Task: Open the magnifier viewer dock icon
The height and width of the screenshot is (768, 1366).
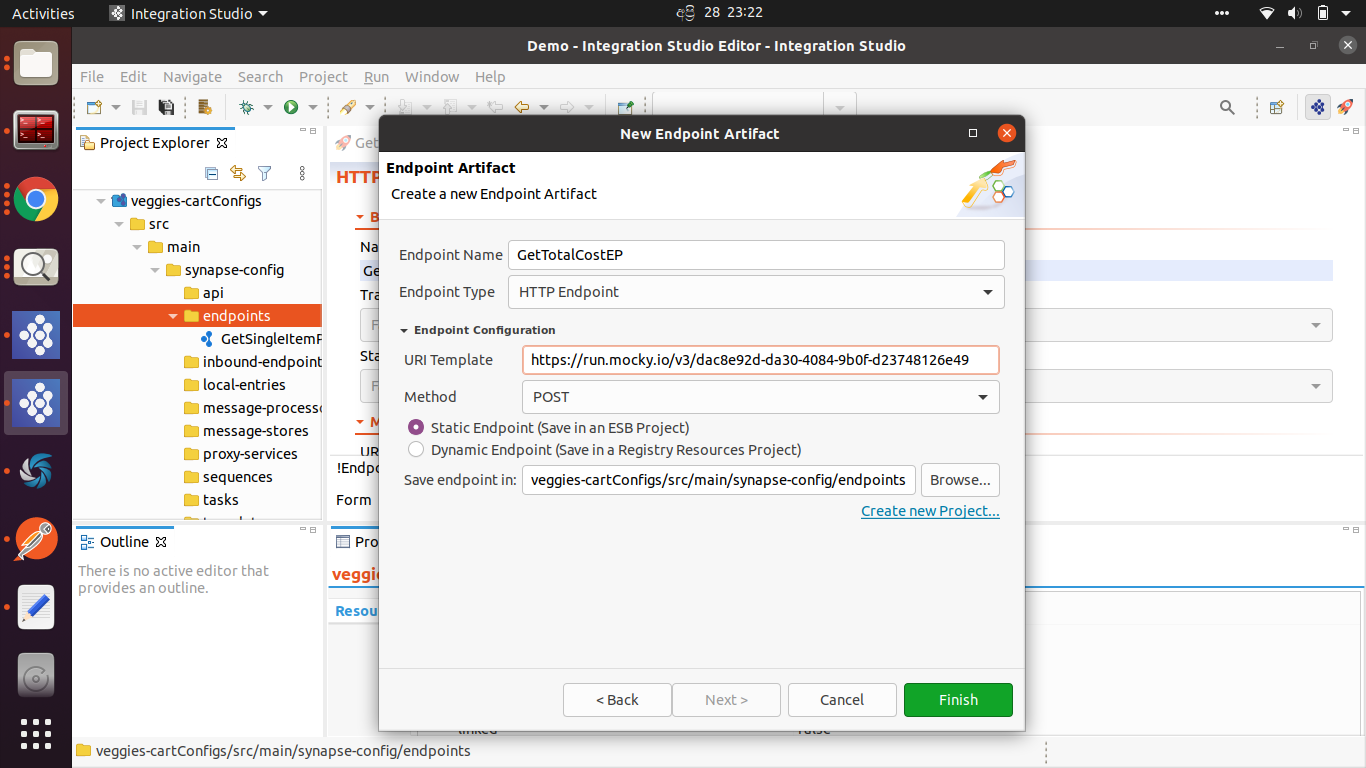Action: [36, 267]
